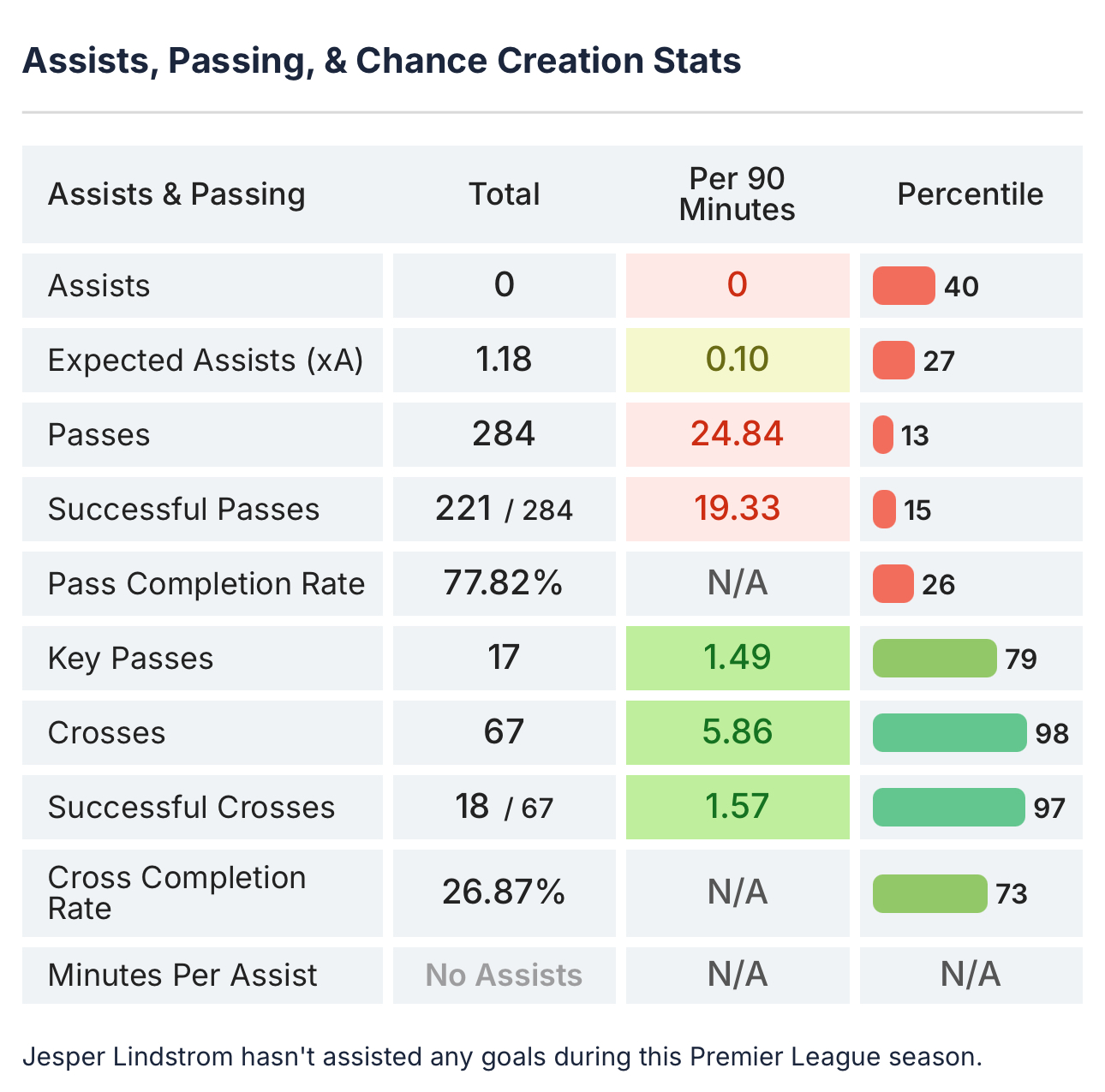Click the red 24.84 passes per 90 cell
The width and height of the screenshot is (1105, 1092).
(737, 434)
